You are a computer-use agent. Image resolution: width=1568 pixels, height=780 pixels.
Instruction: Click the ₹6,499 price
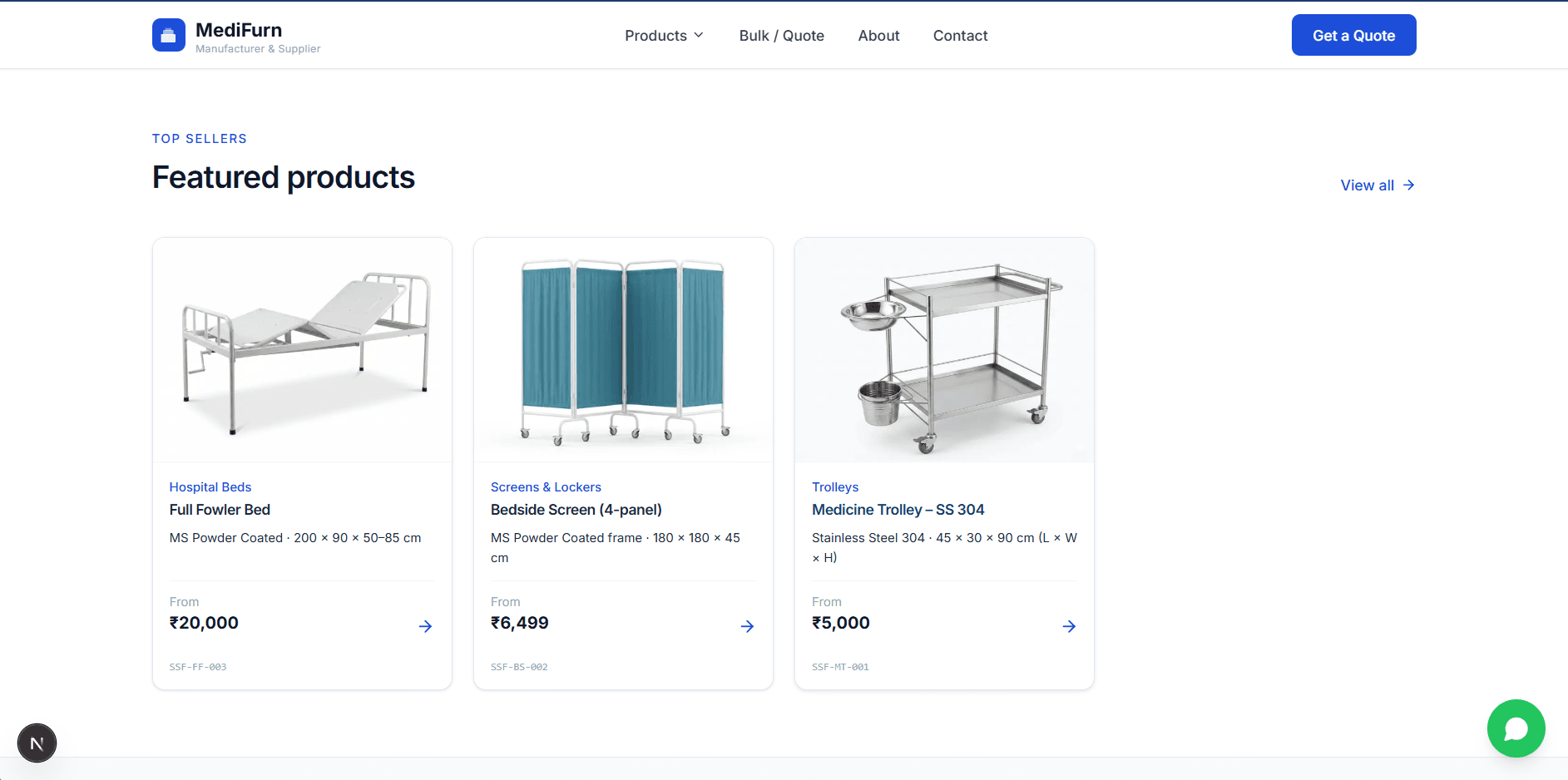[519, 623]
